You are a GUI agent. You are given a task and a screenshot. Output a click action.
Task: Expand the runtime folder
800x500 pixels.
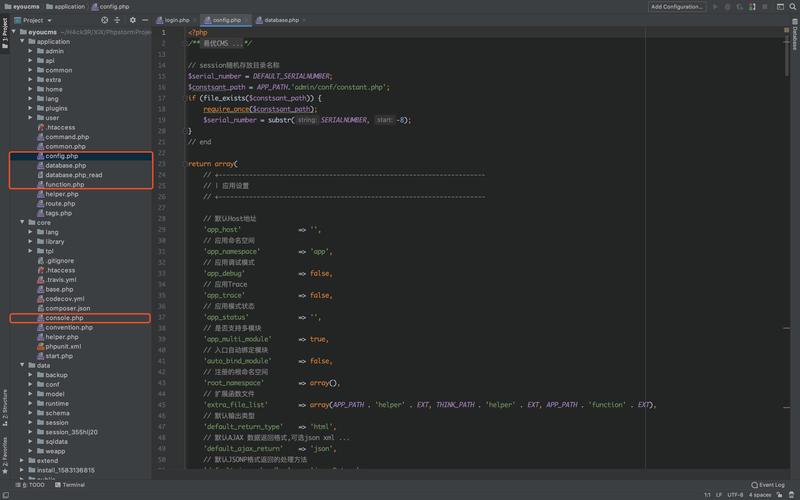pyautogui.click(x=31, y=403)
